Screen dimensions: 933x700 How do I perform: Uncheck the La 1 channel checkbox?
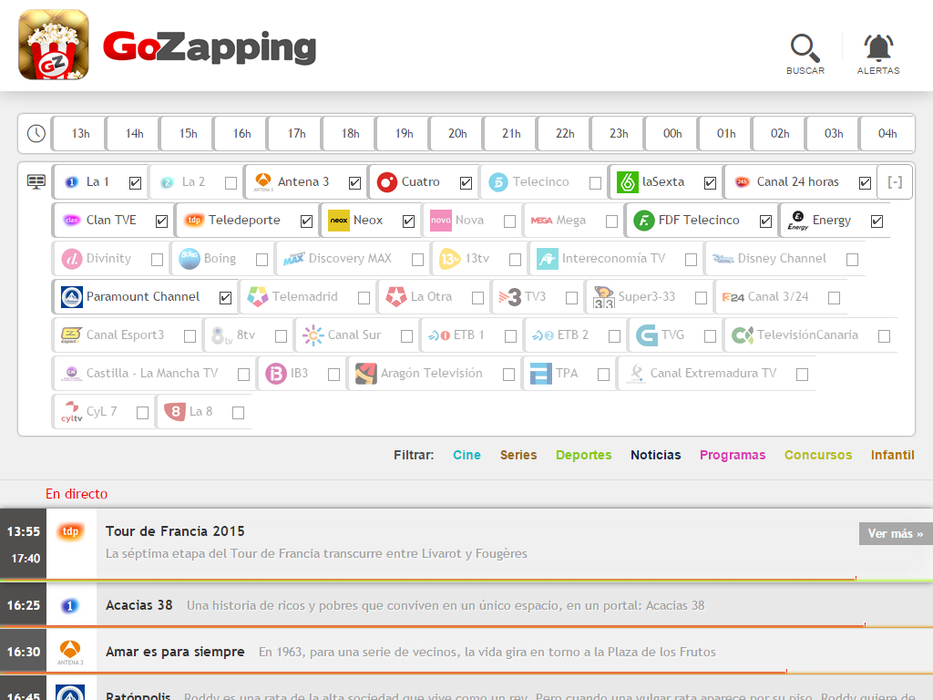click(135, 183)
